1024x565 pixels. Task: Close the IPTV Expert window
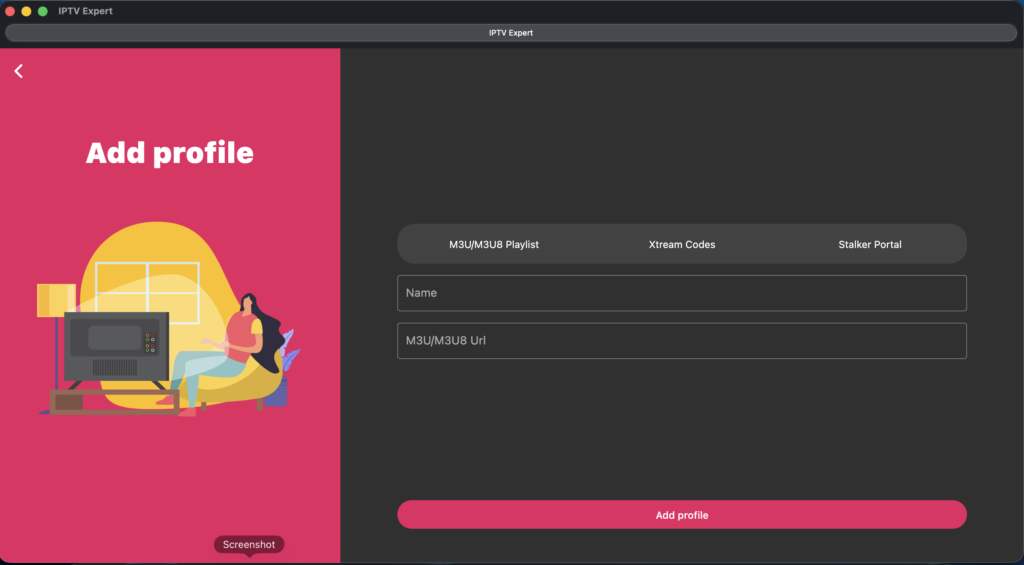click(10, 11)
